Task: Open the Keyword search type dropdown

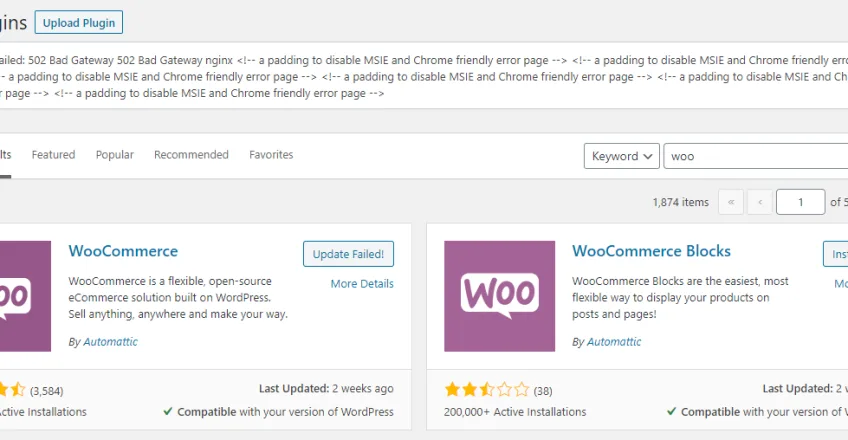Action: pyautogui.click(x=621, y=156)
